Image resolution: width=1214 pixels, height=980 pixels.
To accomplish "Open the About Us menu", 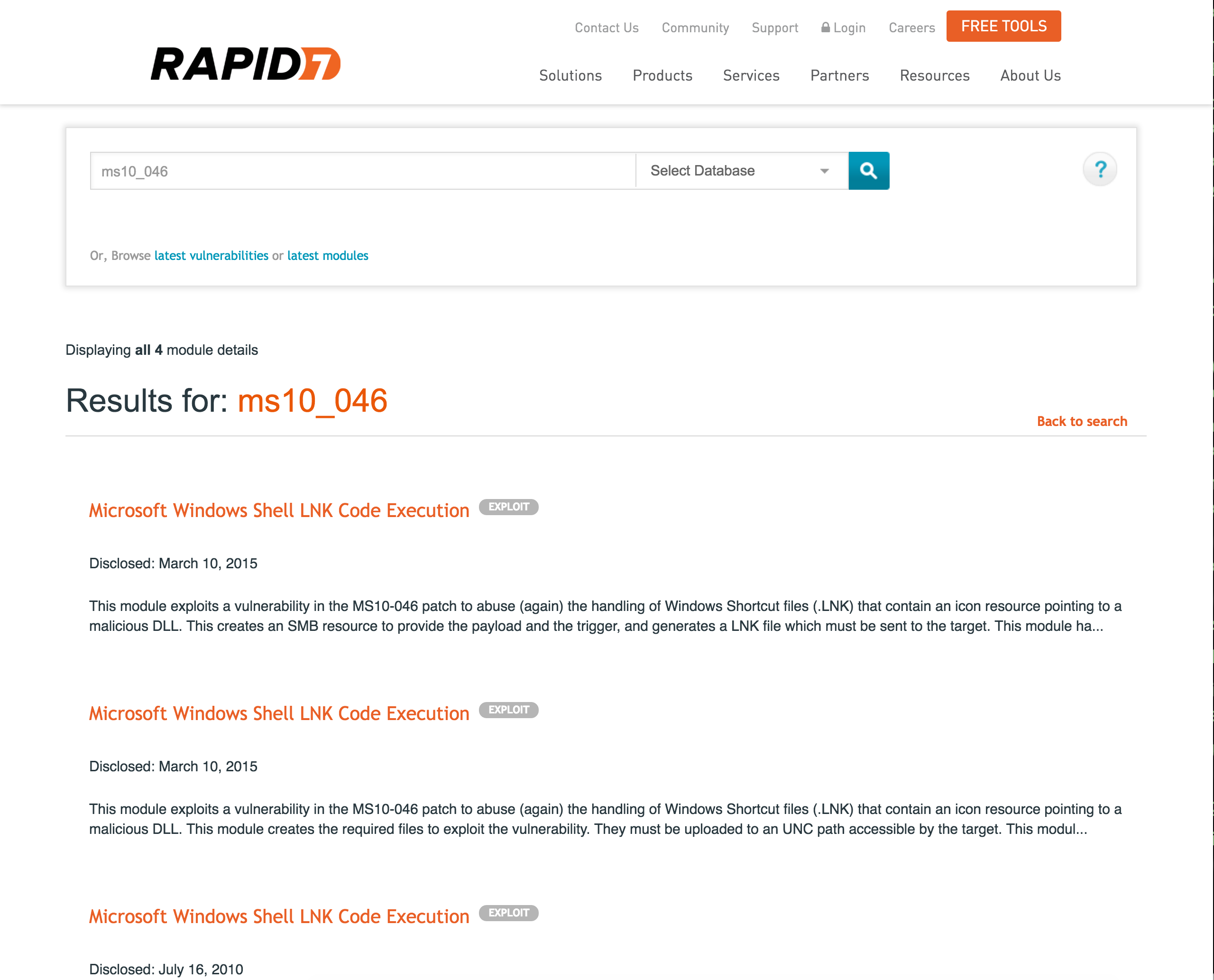I will [x=1029, y=75].
